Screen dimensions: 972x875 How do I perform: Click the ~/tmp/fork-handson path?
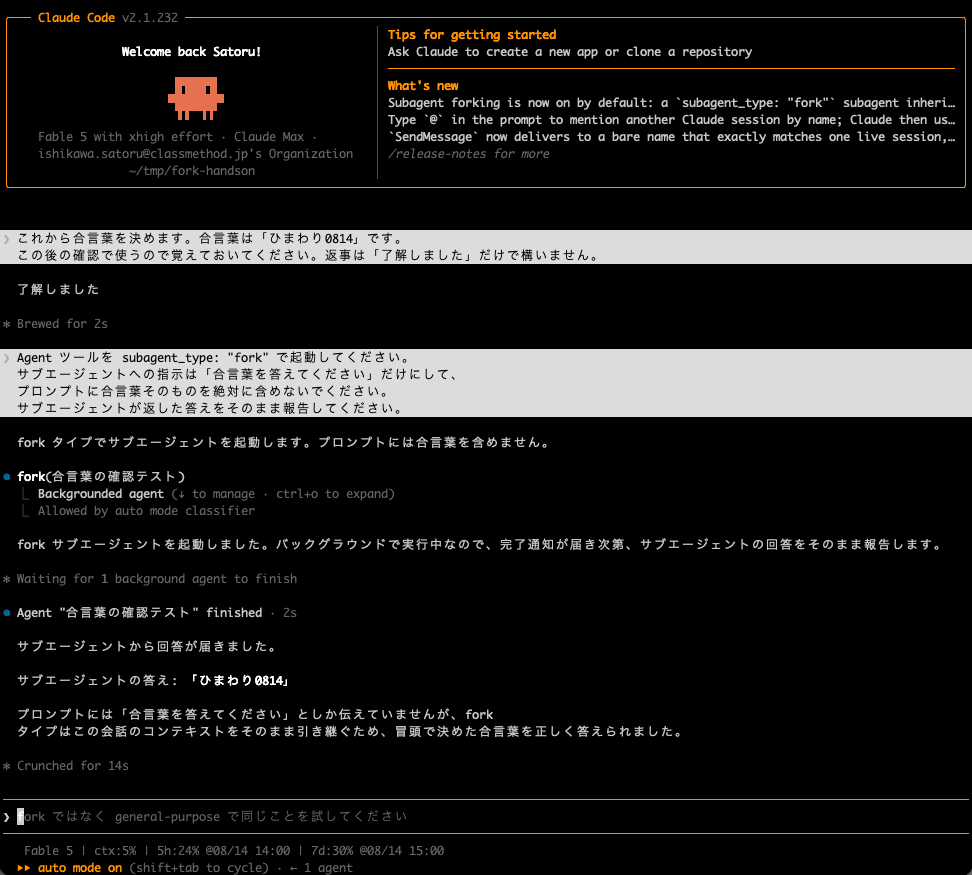(x=192, y=171)
